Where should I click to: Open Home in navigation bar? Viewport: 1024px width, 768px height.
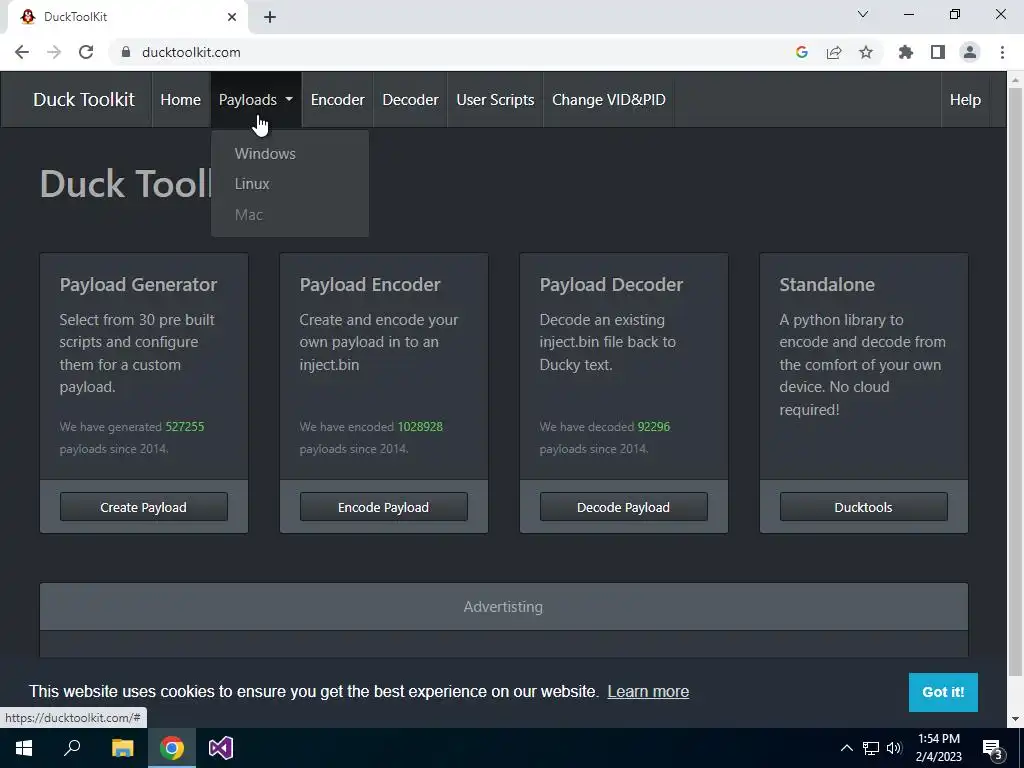coord(180,99)
